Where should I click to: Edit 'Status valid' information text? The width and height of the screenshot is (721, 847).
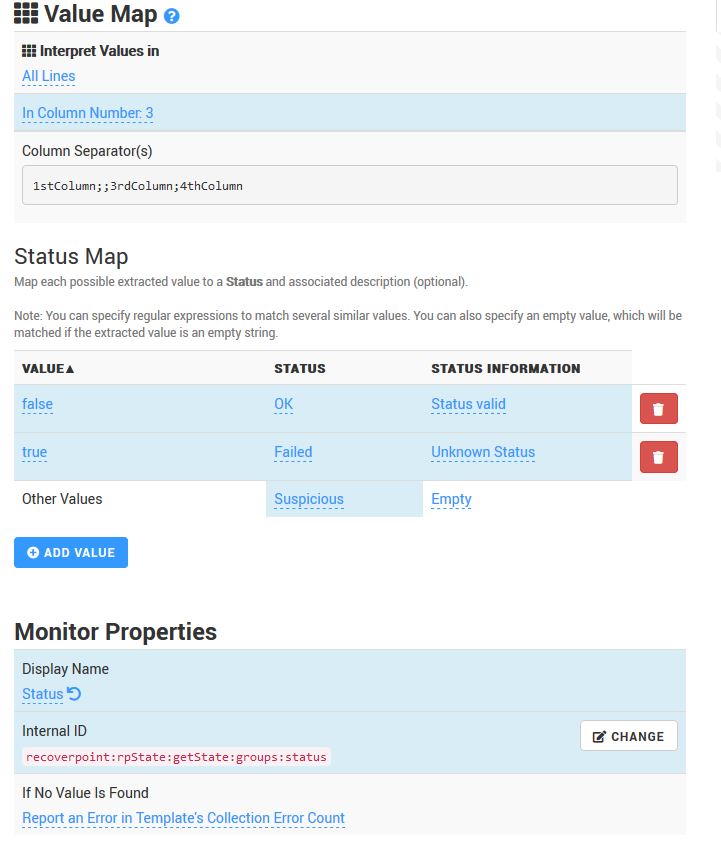pos(468,404)
